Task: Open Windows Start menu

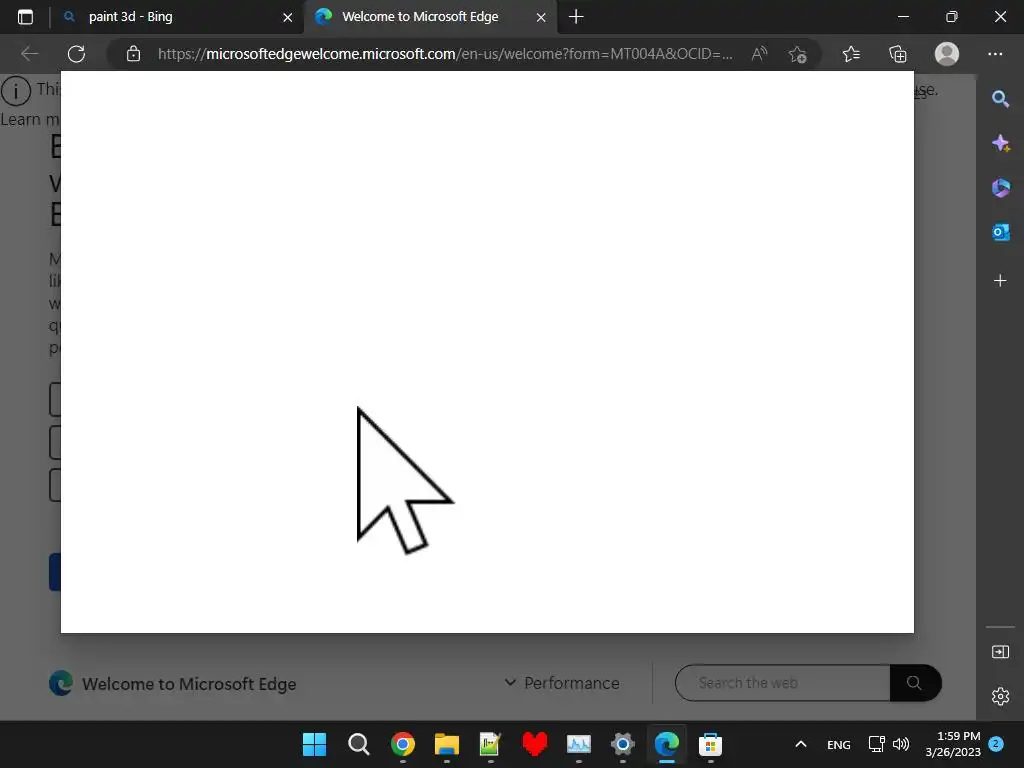Action: (314, 744)
